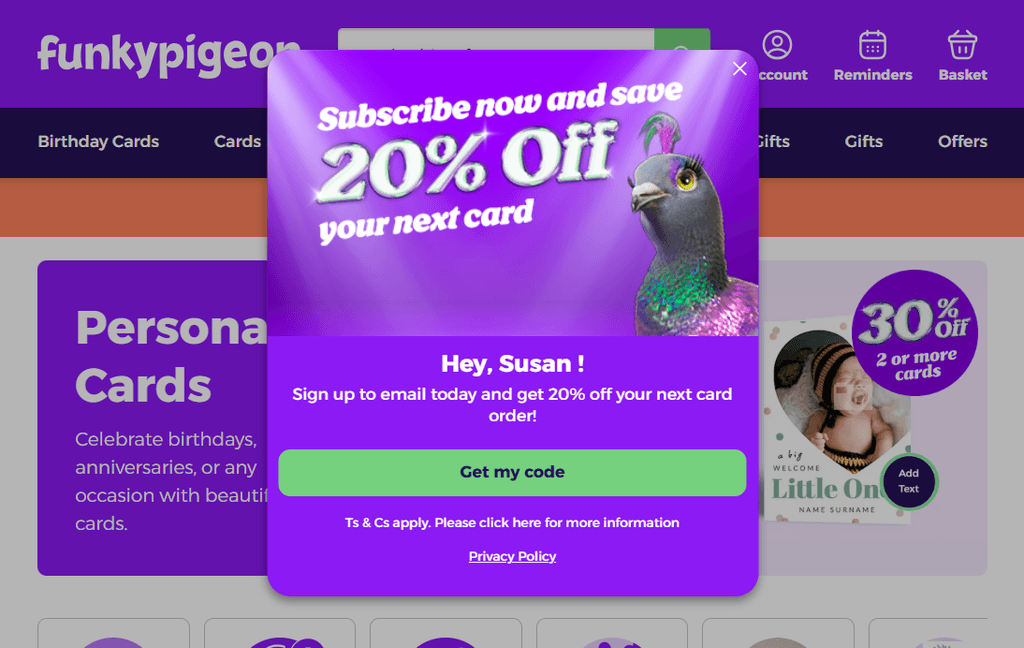This screenshot has width=1024, height=648.
Task: Close the subscribe popup with the X
Action: pos(739,69)
